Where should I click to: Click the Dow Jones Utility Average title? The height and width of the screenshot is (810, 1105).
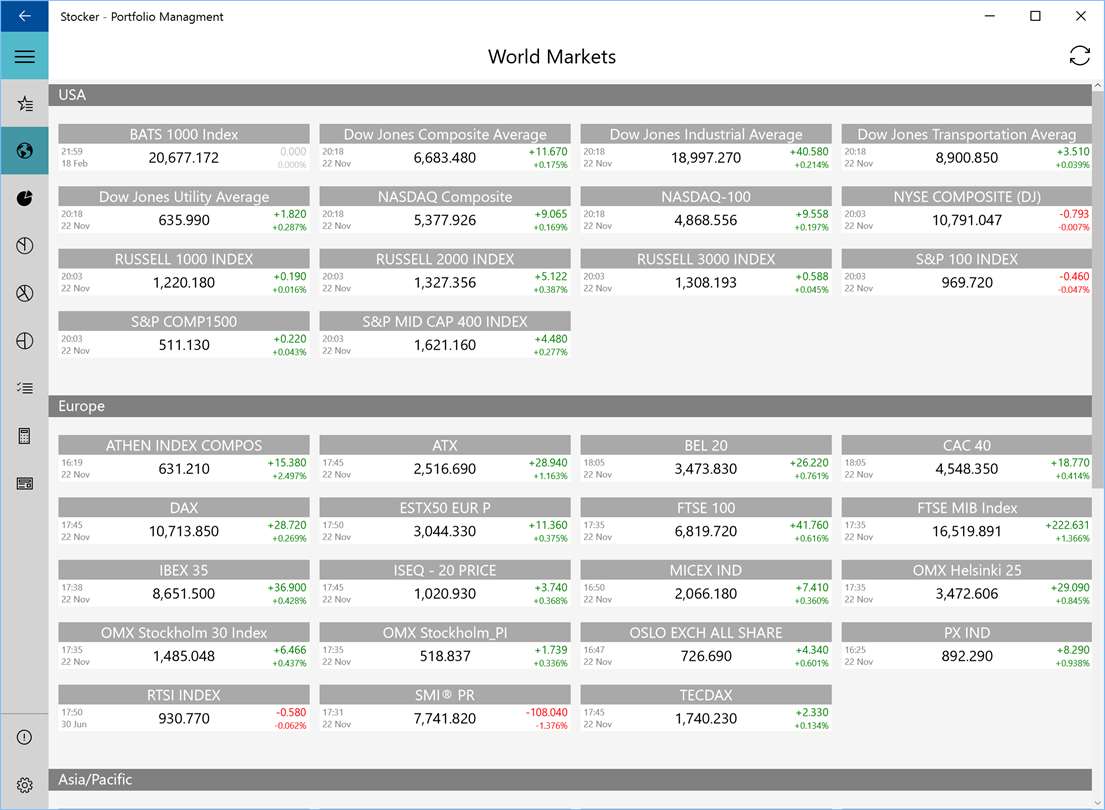pyautogui.click(x=184, y=197)
